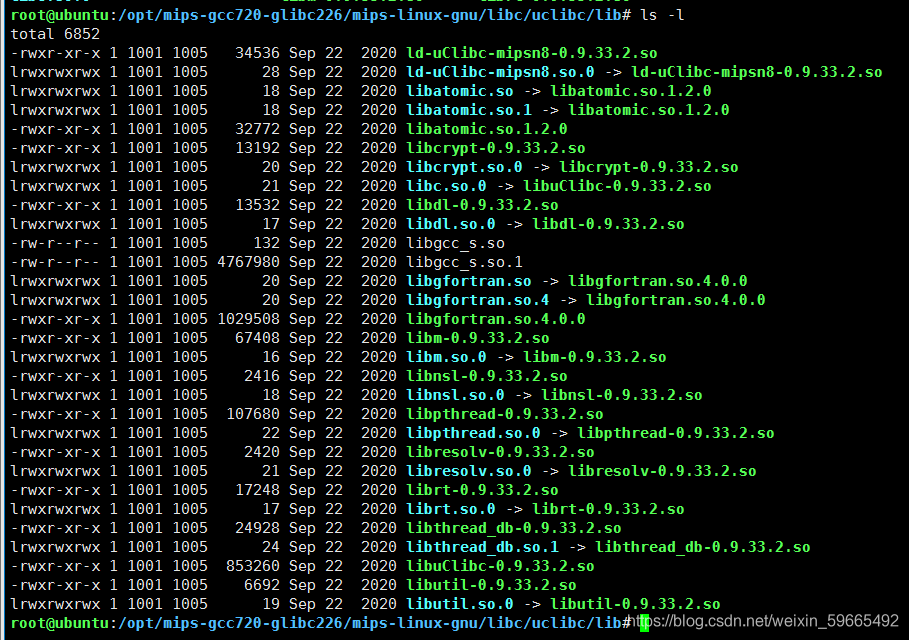
Task: Click file size 67408 in libm row
Action: (257, 339)
